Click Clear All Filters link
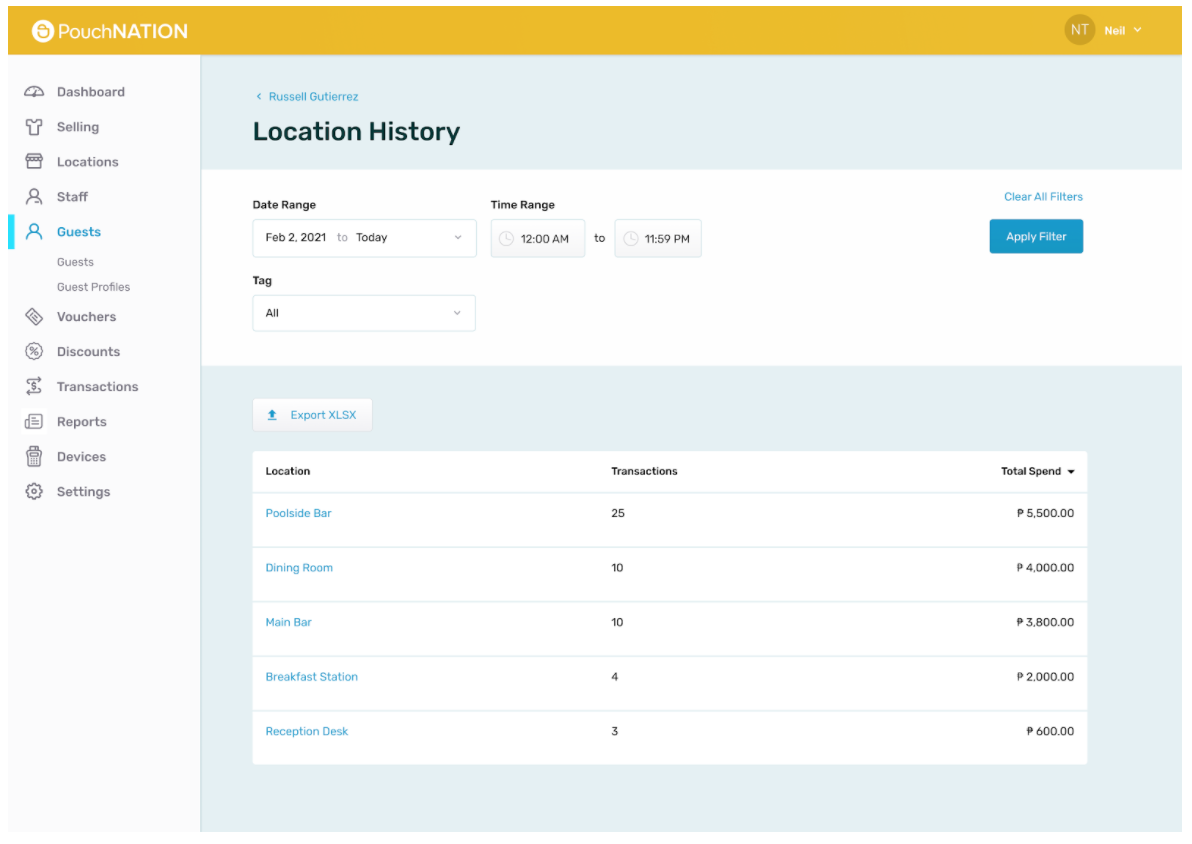 (x=1043, y=197)
